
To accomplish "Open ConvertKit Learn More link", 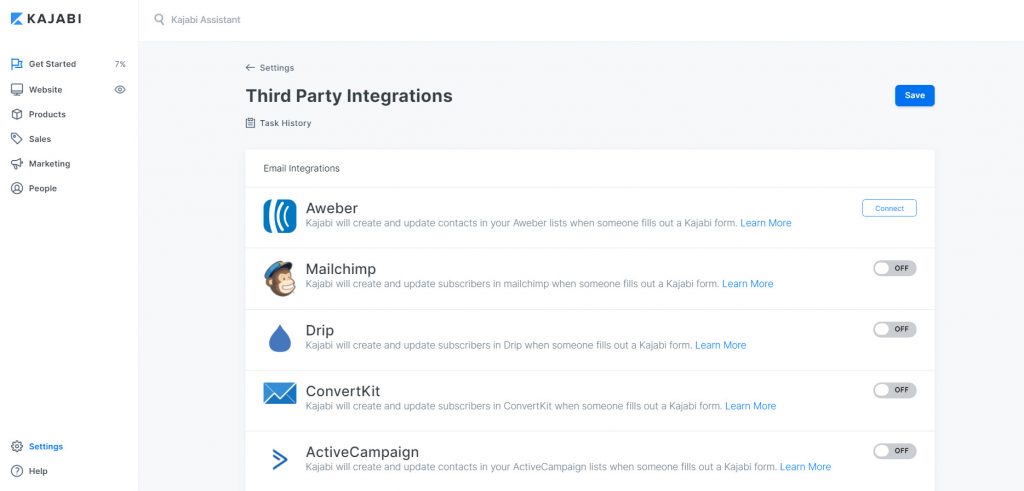I will 750,405.
